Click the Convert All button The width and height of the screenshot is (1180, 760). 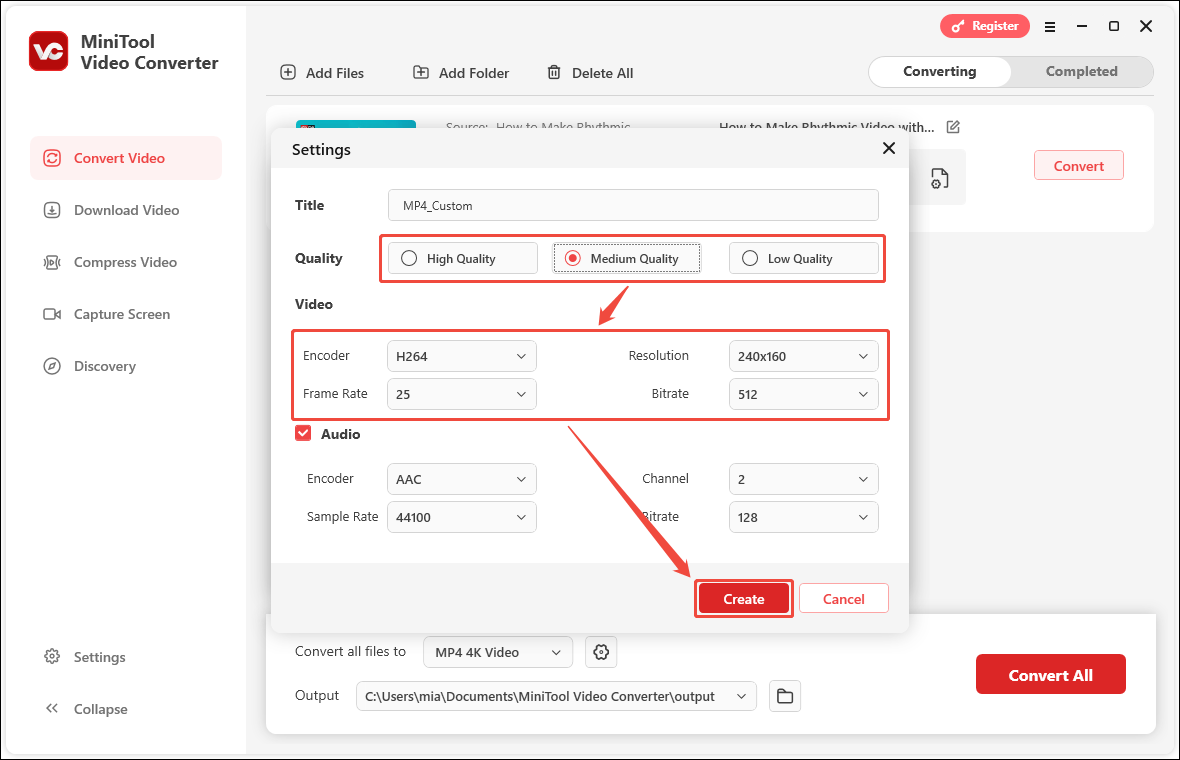point(1051,675)
